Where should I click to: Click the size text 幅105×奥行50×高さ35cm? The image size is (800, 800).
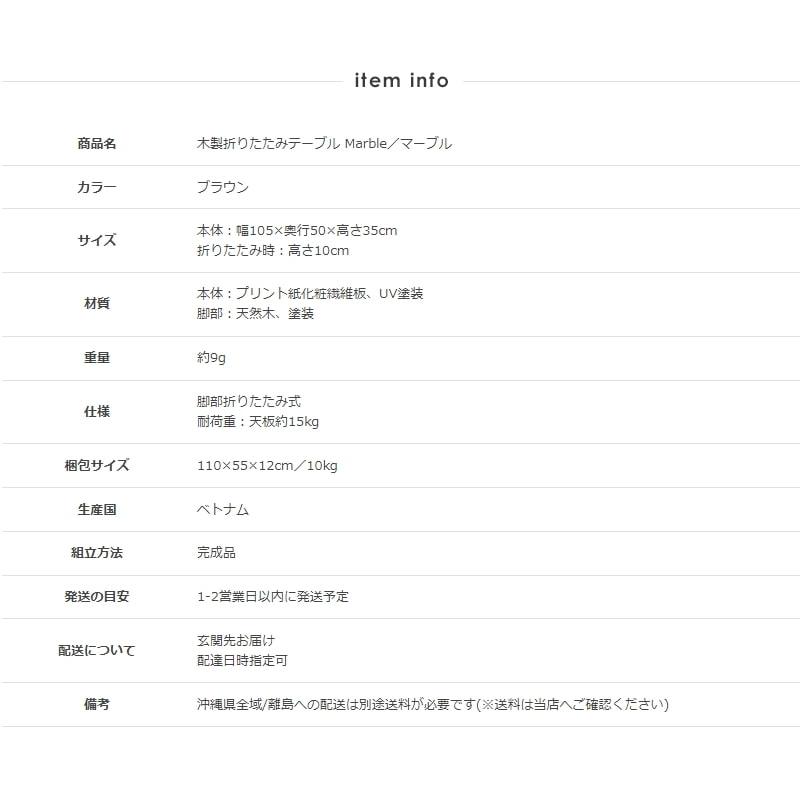[x=297, y=230]
